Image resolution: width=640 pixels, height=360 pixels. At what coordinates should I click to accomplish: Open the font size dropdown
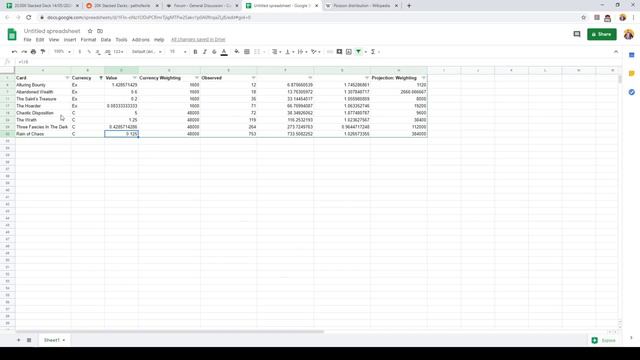178,52
